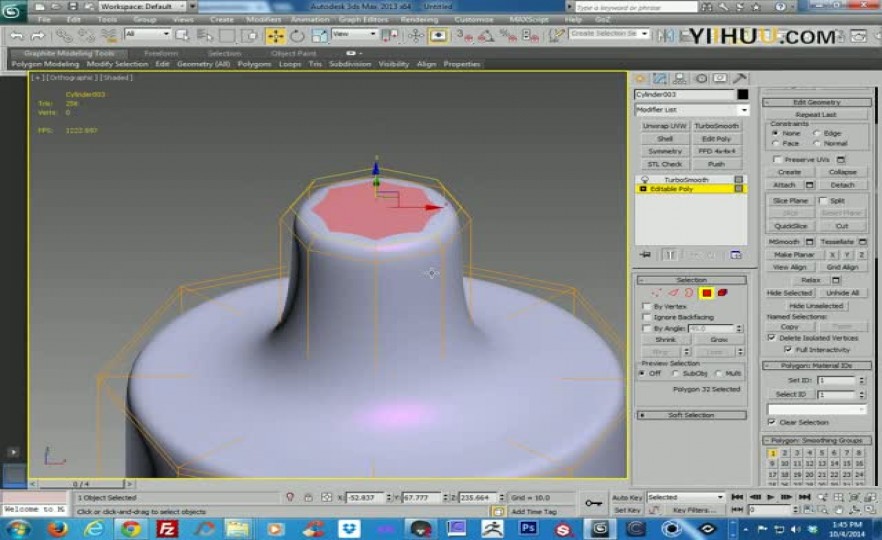Select Element sub-object level icon
The width and height of the screenshot is (882, 540).
click(723, 292)
